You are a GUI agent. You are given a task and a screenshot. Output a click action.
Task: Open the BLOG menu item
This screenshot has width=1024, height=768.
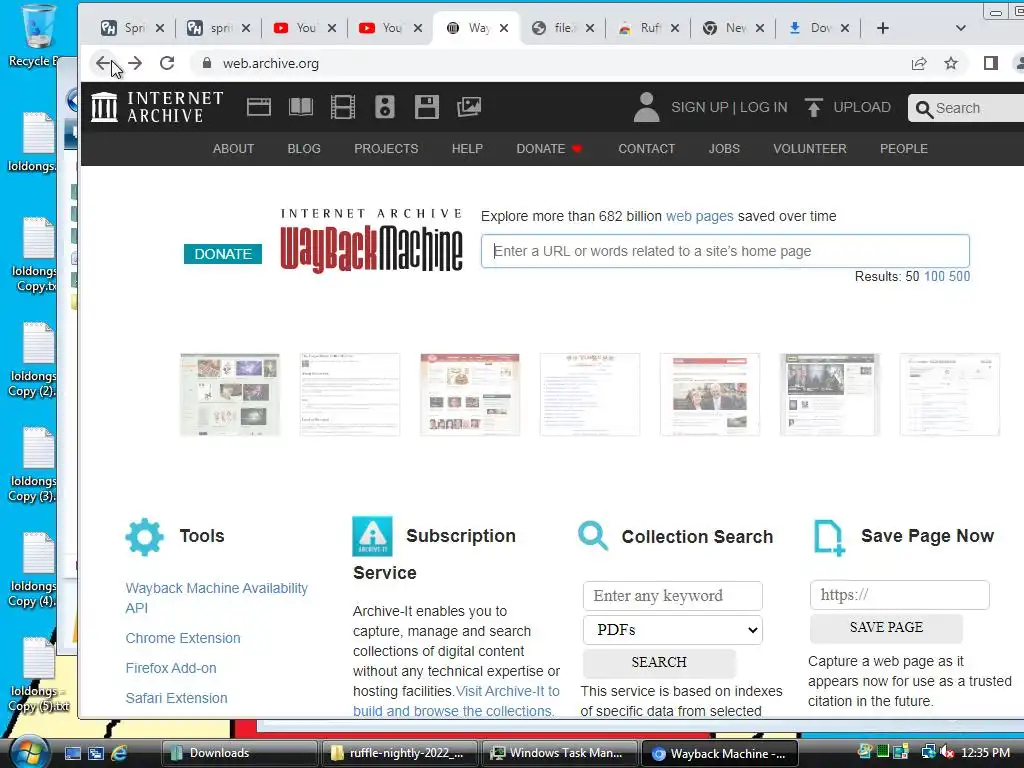coord(304,149)
